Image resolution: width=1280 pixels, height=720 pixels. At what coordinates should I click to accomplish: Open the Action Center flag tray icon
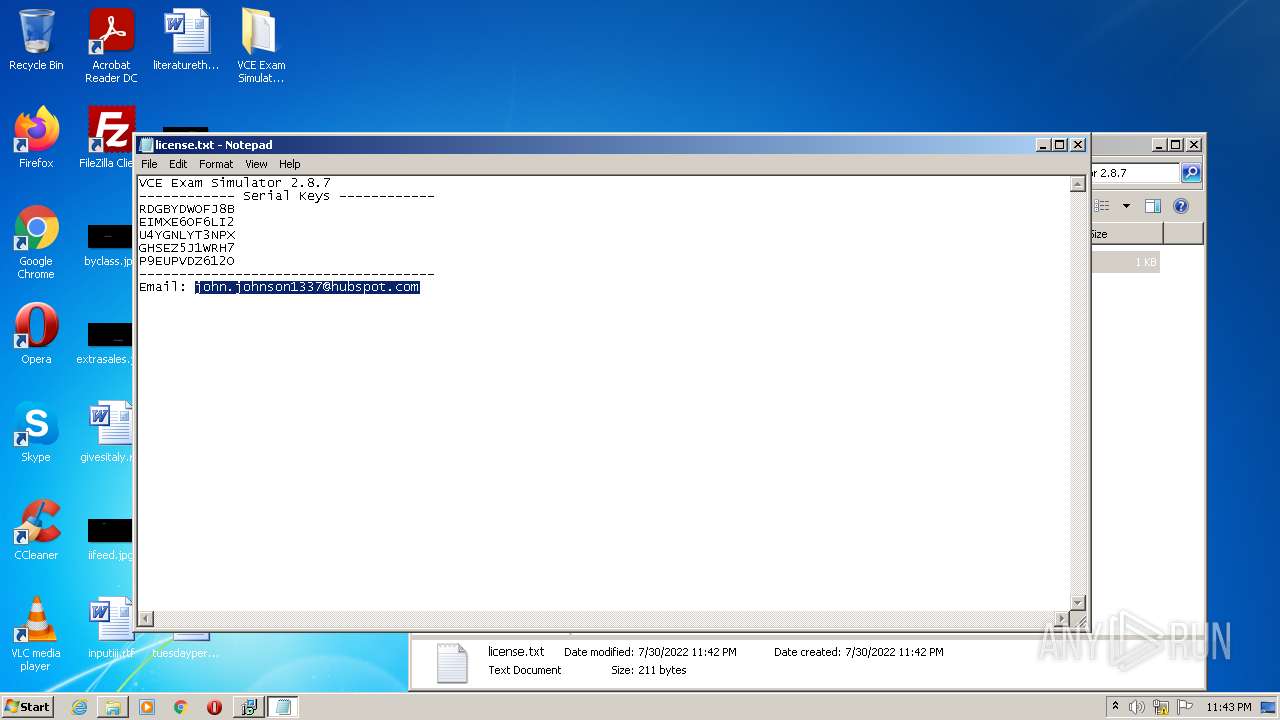coord(1185,707)
